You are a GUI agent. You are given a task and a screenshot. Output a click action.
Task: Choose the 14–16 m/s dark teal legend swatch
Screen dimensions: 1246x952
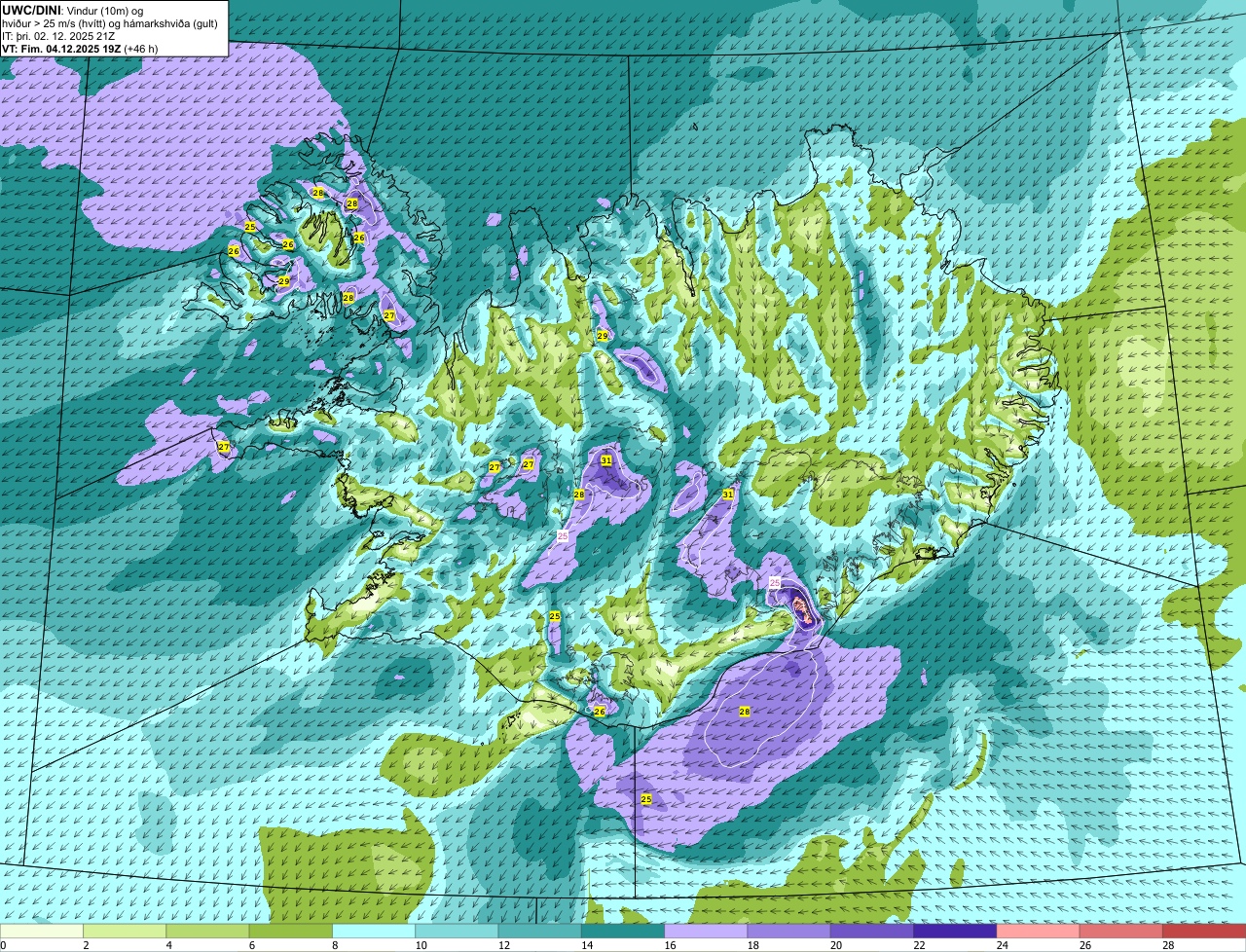pyautogui.click(x=623, y=932)
